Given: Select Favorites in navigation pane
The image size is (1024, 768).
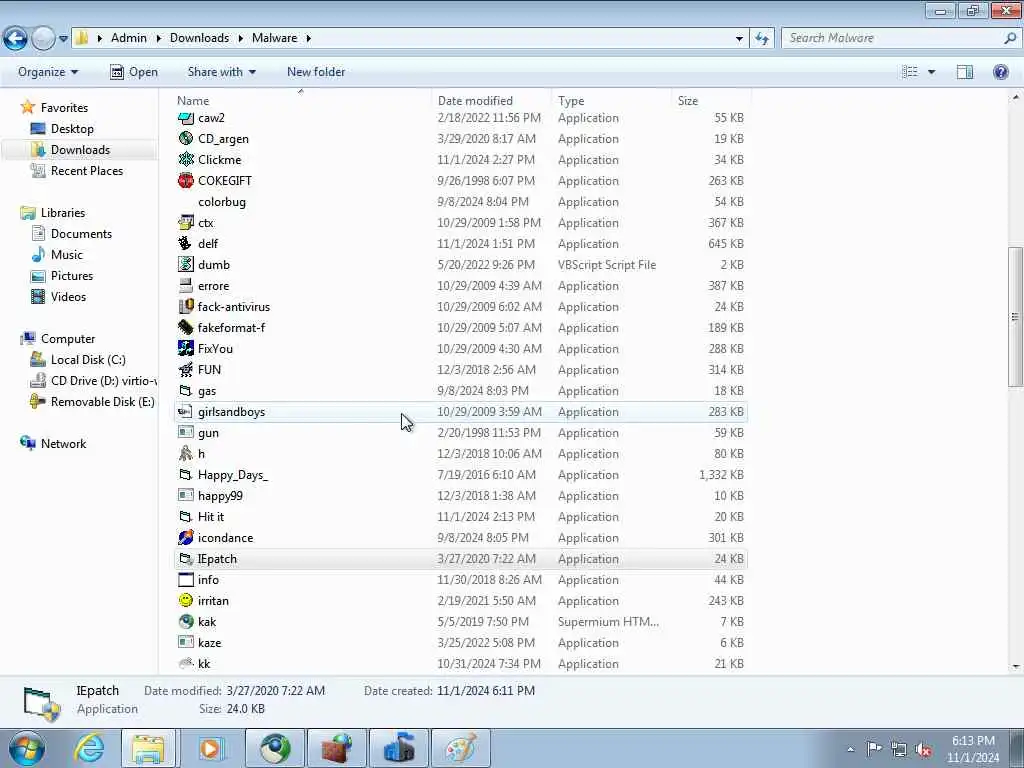Looking at the screenshot, I should click(x=64, y=108).
